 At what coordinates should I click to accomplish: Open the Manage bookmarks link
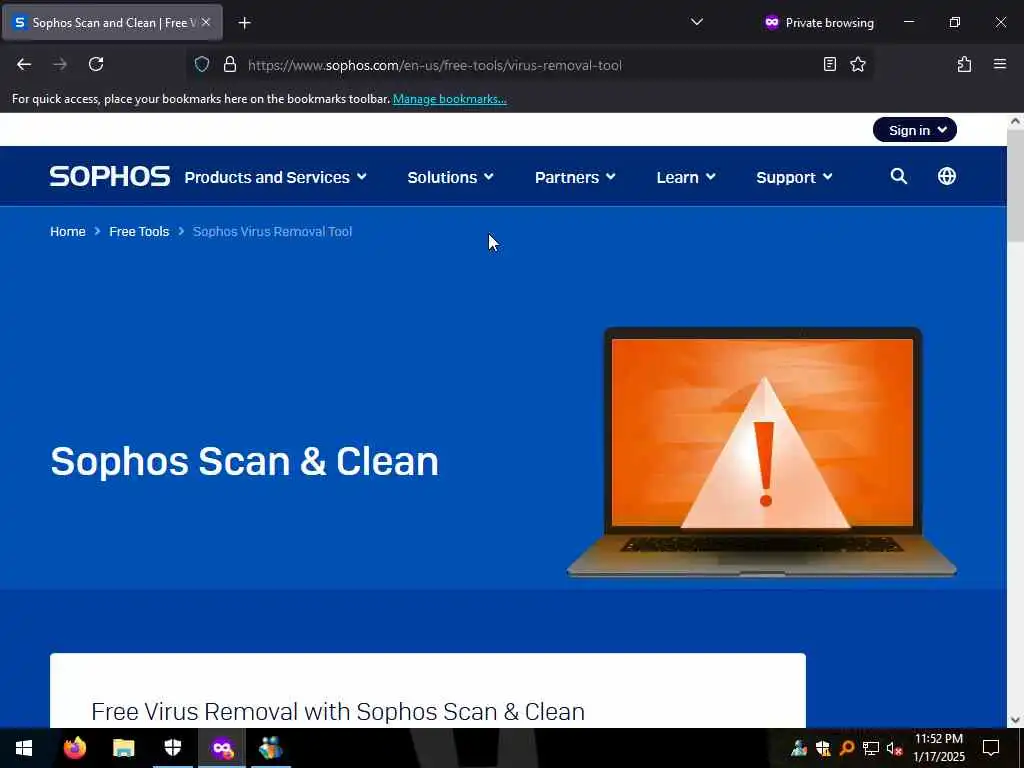point(449,99)
